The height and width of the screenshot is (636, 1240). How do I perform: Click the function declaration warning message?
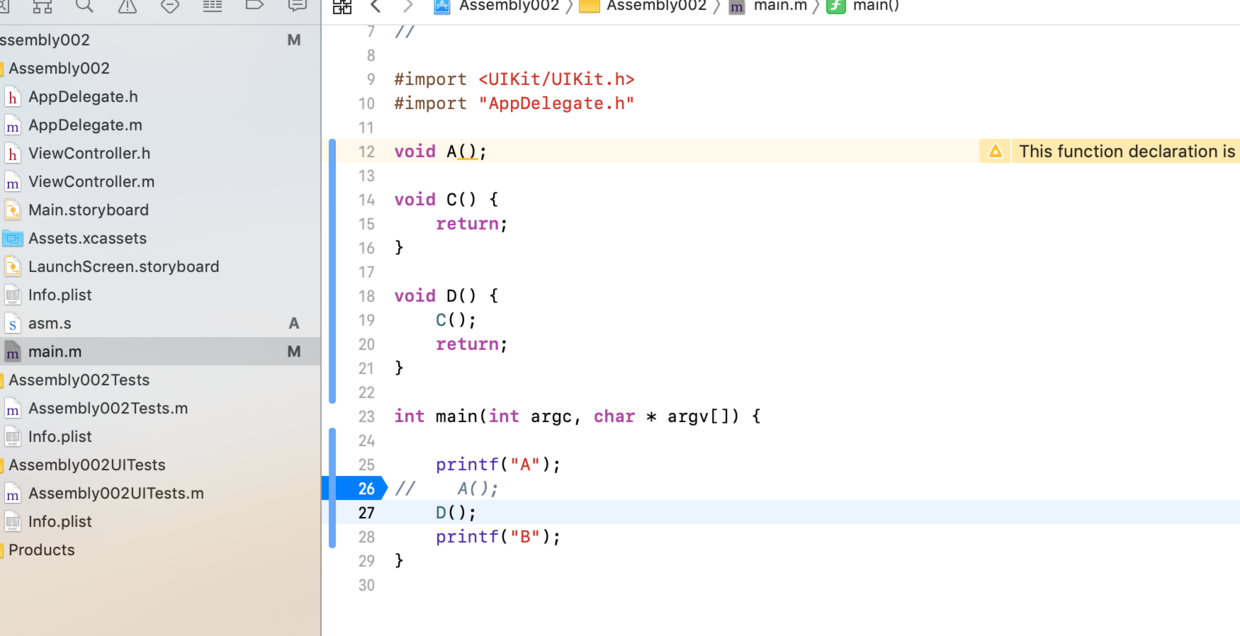(1127, 152)
